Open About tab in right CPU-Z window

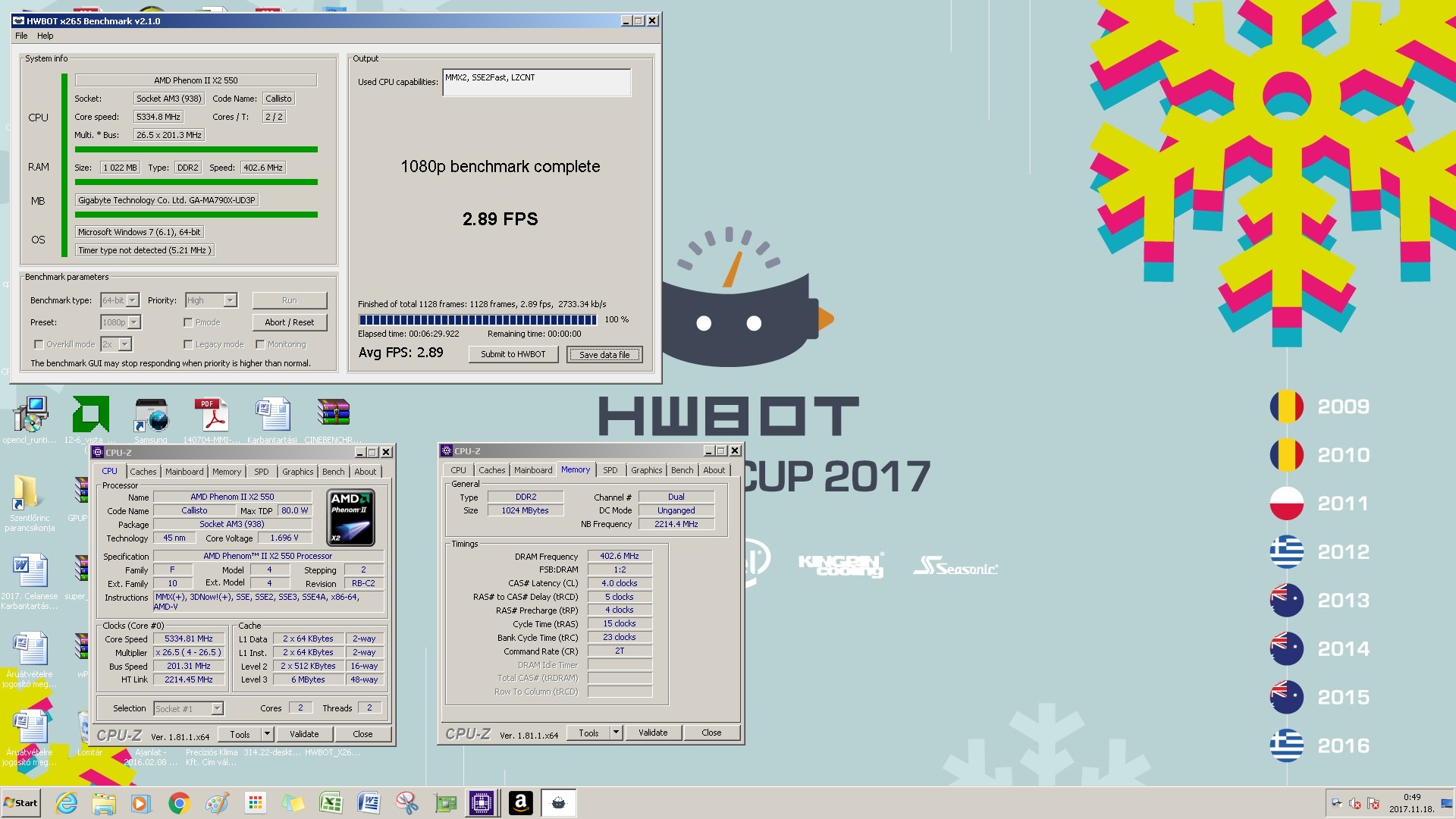point(714,470)
